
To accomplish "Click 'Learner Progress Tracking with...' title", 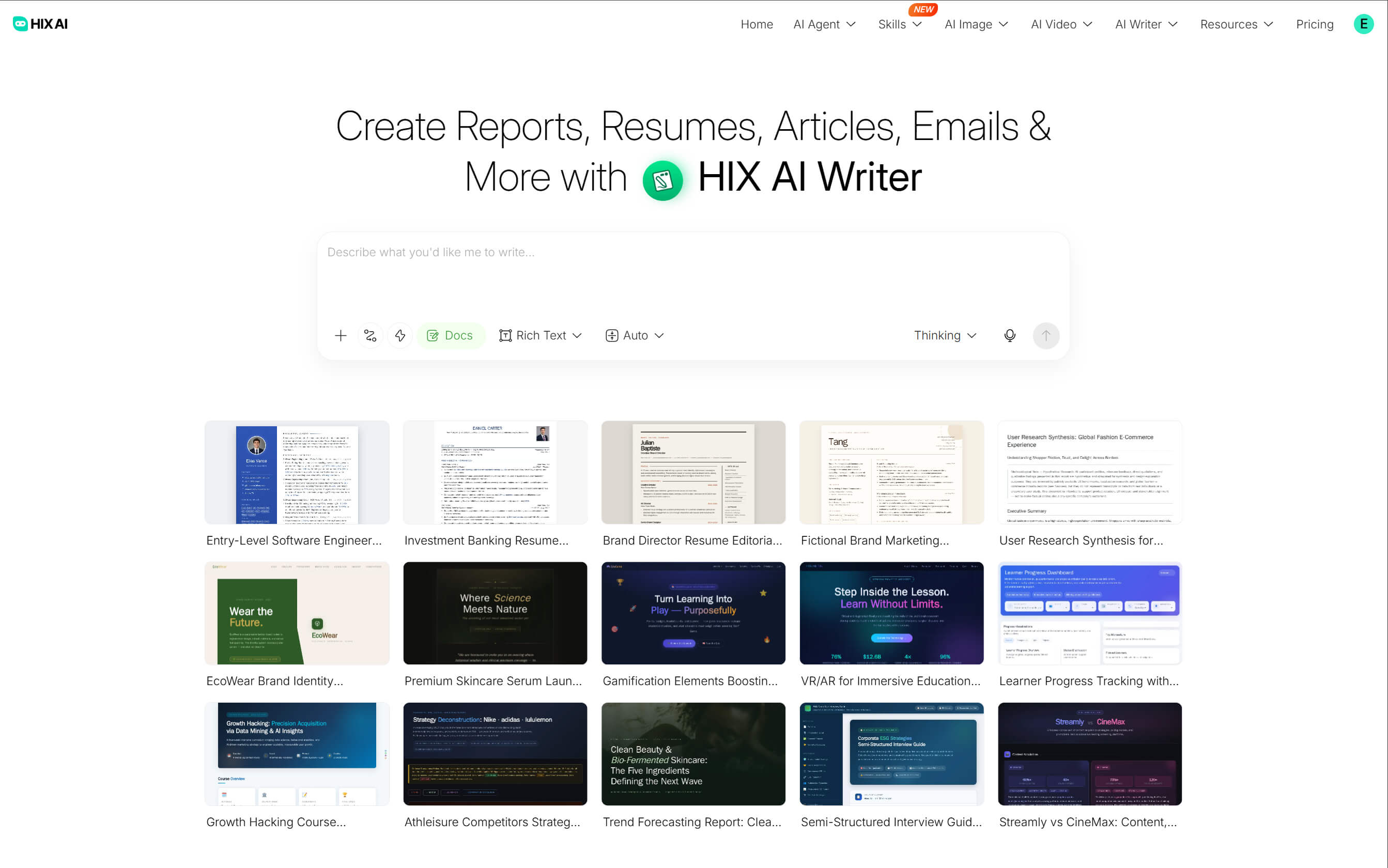I will click(x=1089, y=681).
